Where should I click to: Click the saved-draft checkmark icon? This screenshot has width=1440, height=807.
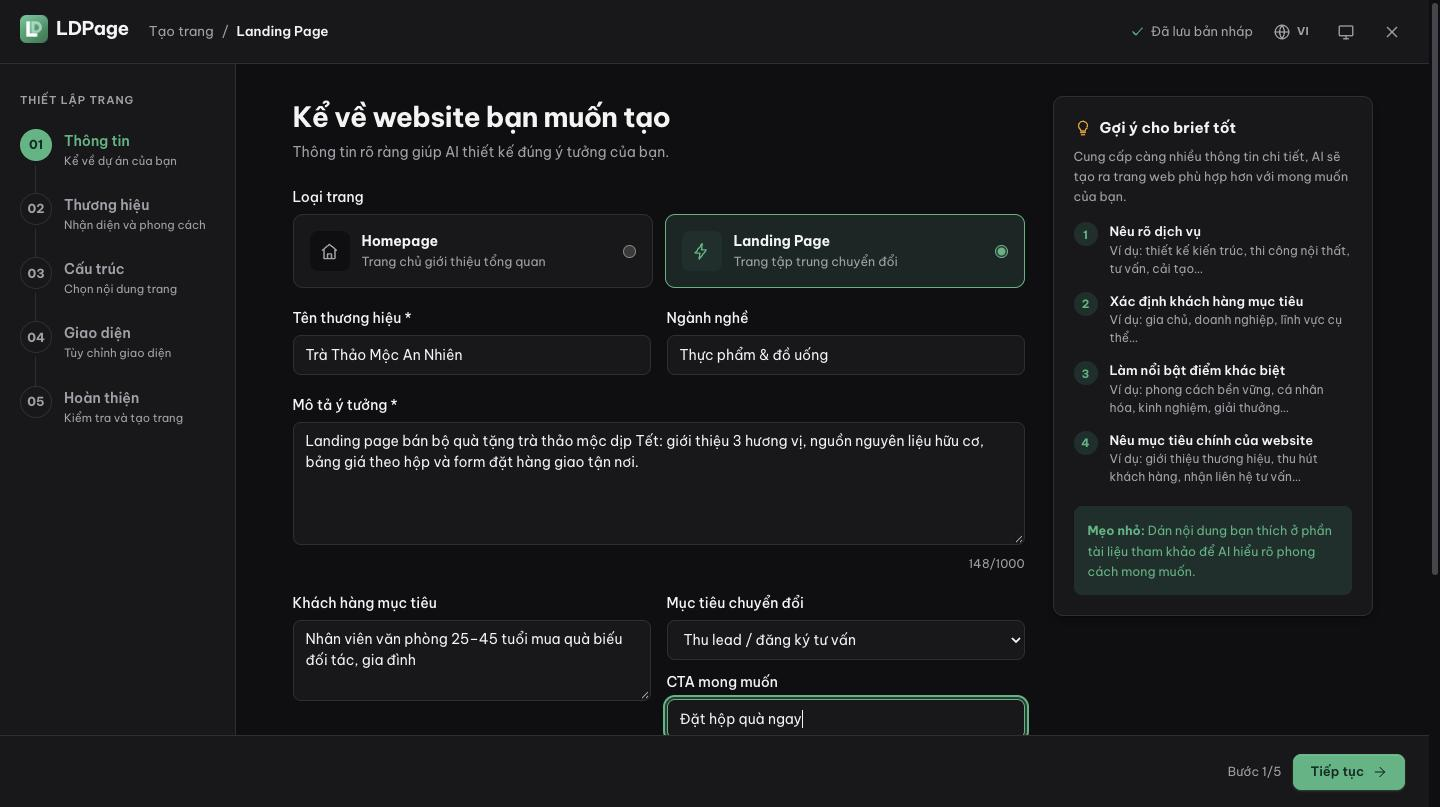pos(1137,32)
